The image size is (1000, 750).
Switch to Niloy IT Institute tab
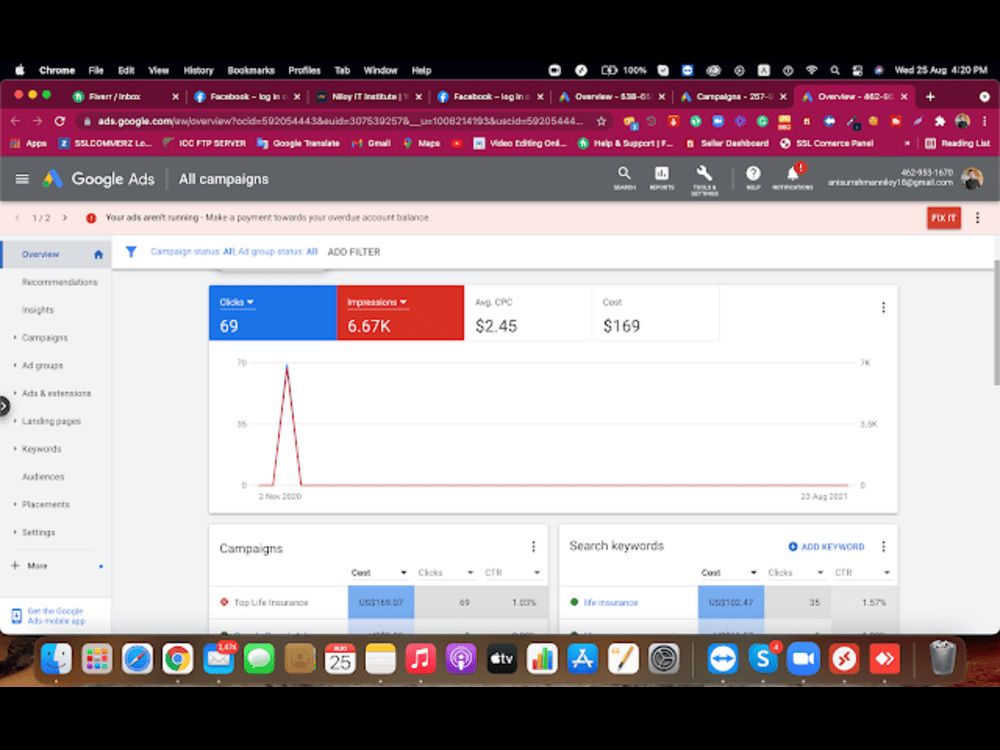(x=368, y=97)
